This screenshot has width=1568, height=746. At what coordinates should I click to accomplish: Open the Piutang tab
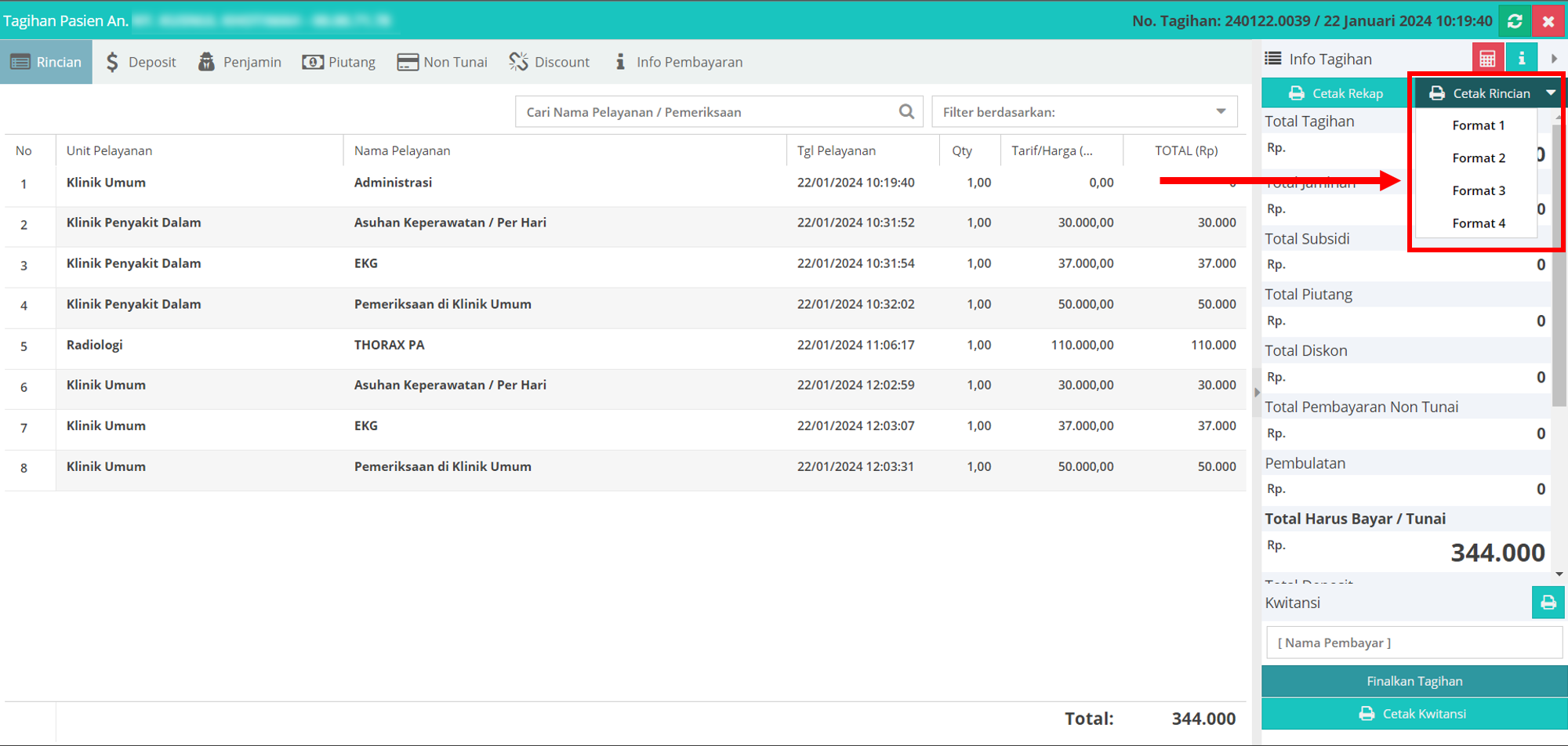339,62
